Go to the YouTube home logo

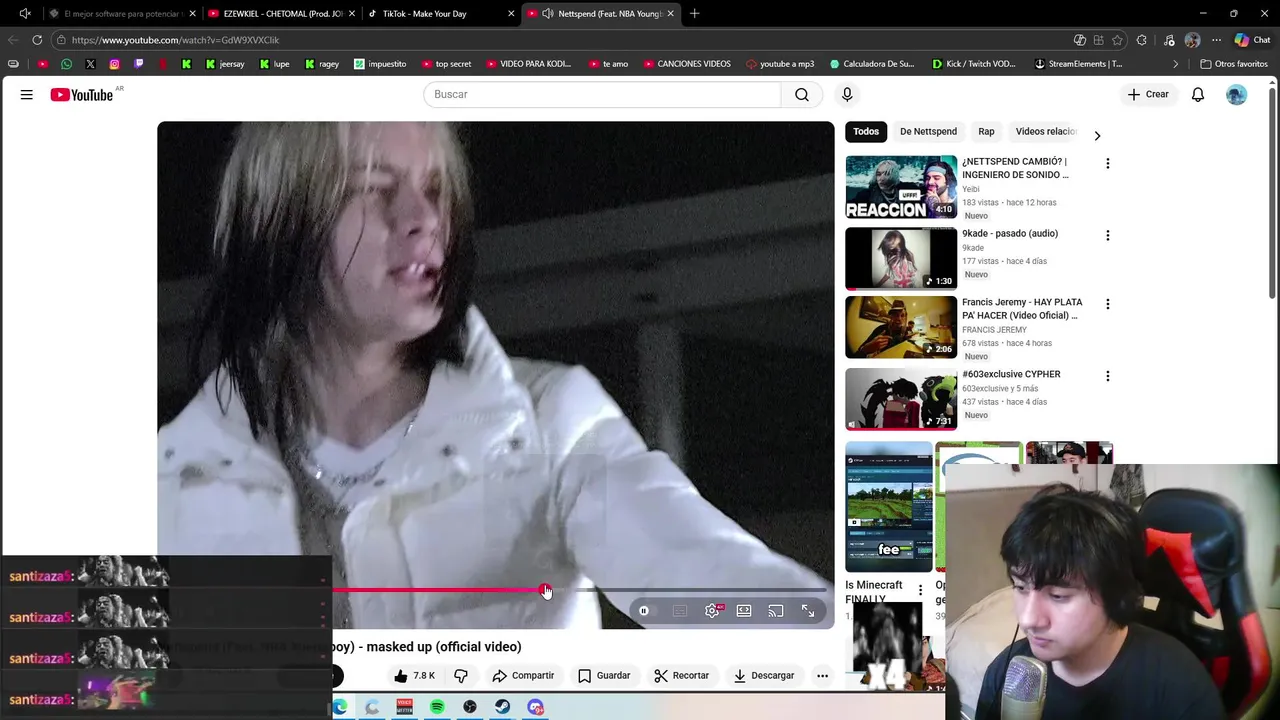pos(82,95)
